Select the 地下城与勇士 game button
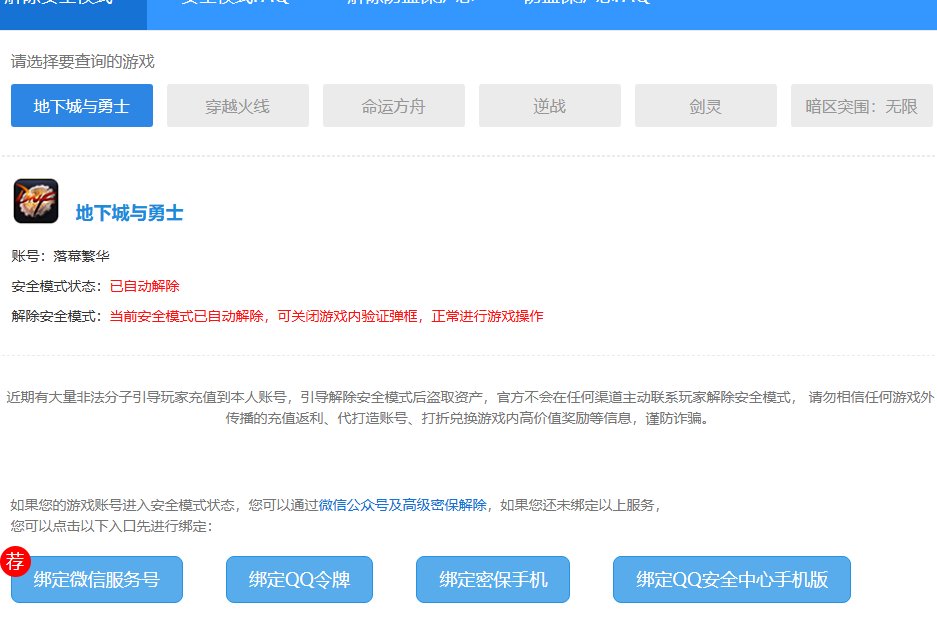Viewport: 937px width, 627px height. [x=82, y=106]
